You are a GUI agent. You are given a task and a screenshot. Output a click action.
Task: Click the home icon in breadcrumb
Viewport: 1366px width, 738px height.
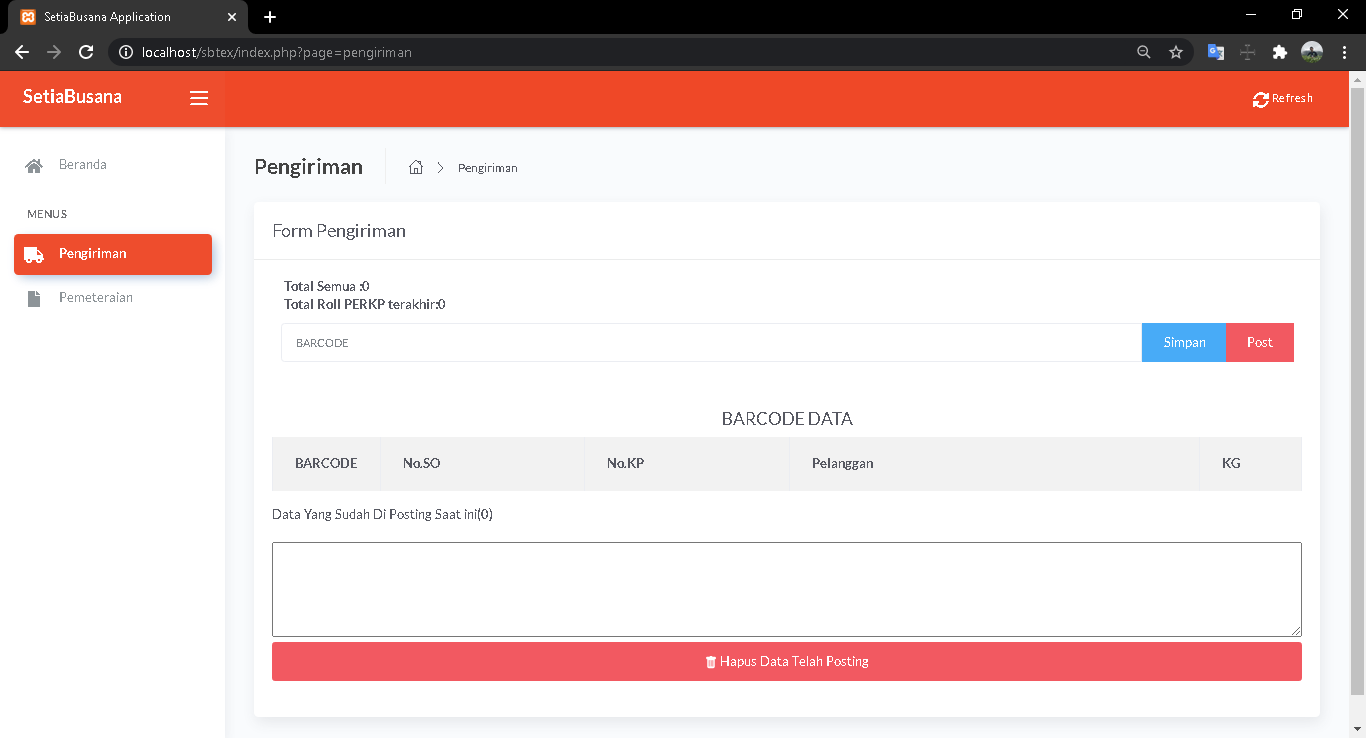pyautogui.click(x=416, y=168)
